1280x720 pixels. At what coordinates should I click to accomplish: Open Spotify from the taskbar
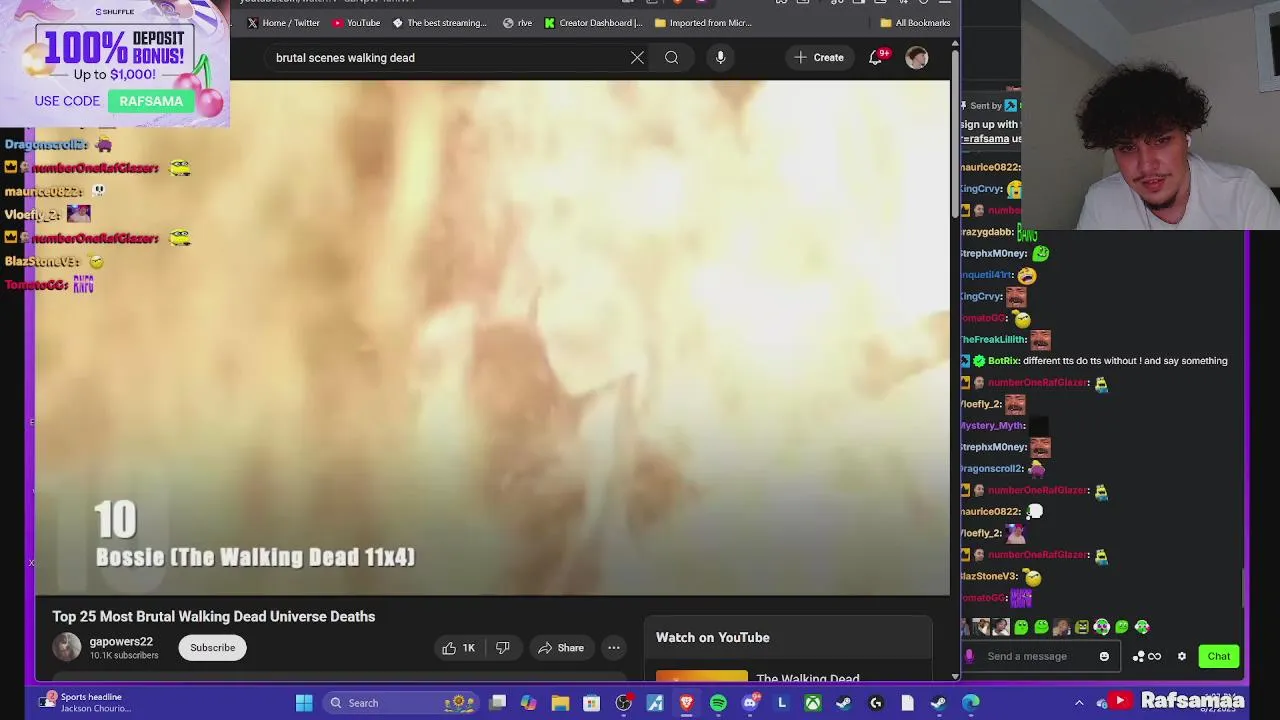(718, 703)
